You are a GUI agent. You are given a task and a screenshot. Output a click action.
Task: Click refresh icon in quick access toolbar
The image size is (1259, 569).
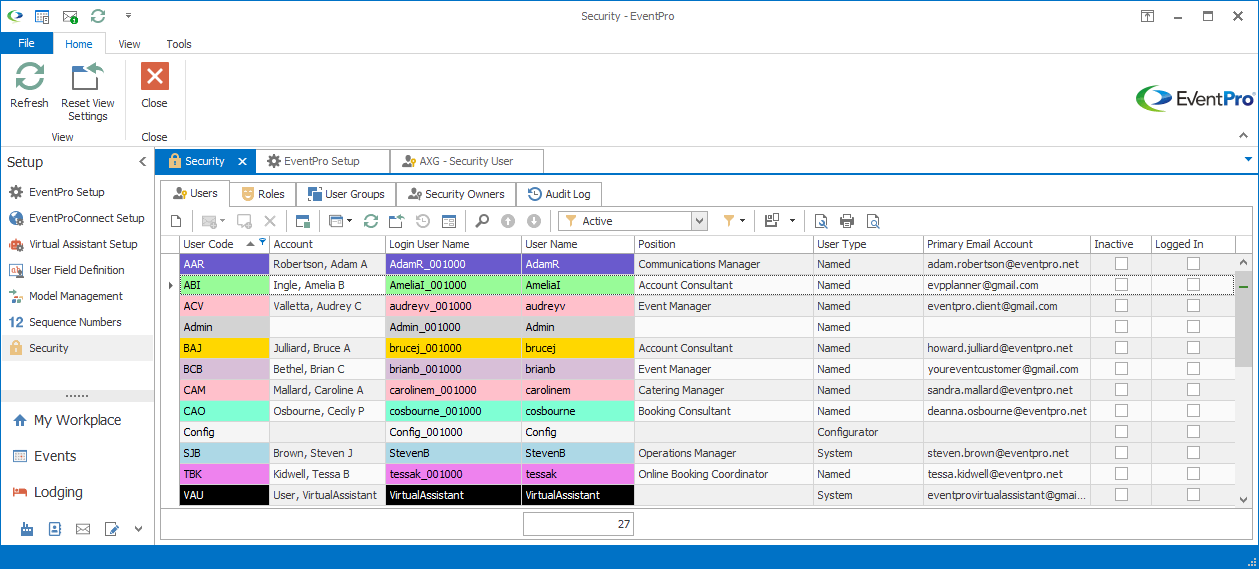(98, 16)
